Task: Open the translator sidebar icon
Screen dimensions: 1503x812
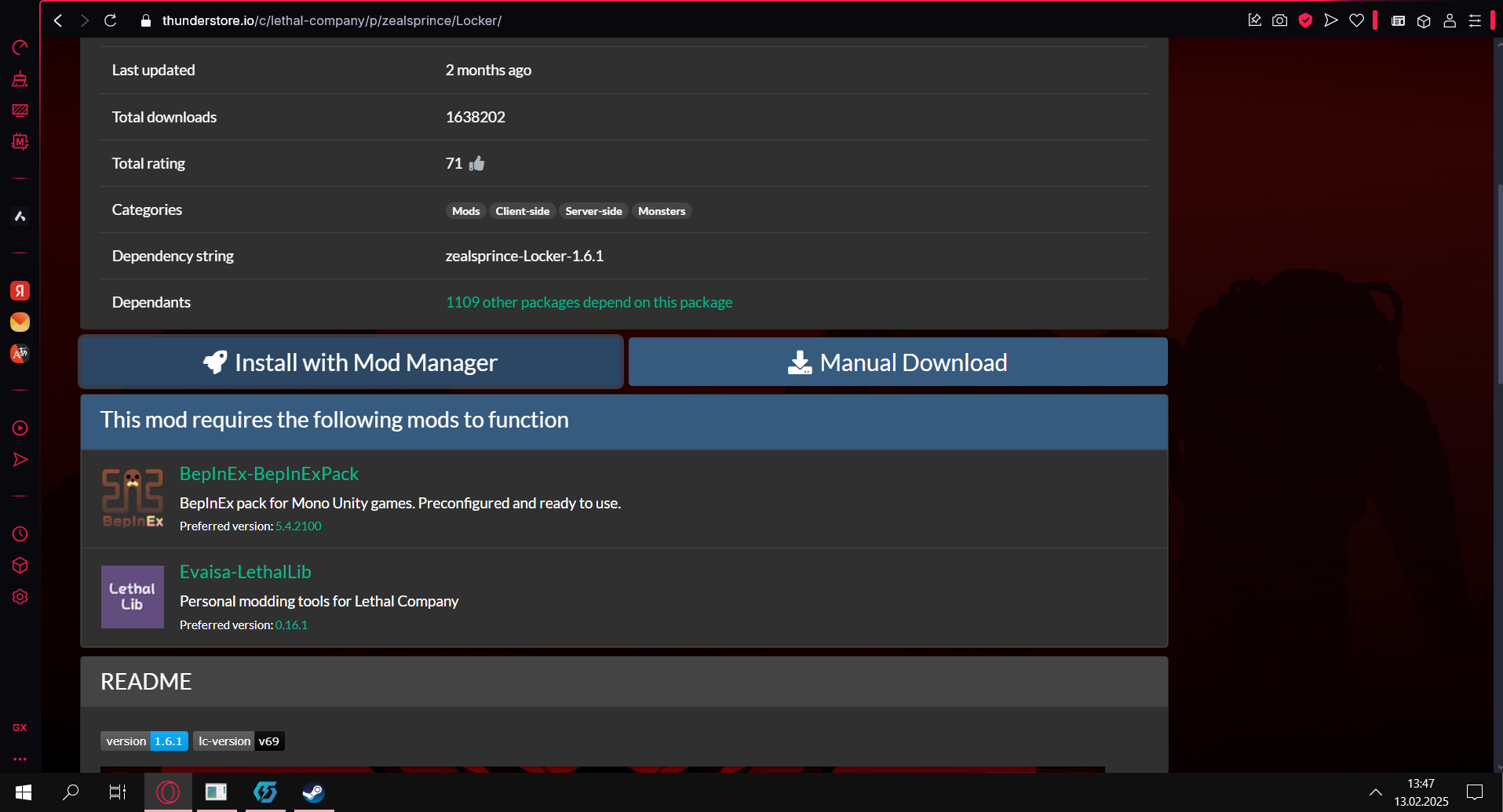Action: (x=20, y=354)
